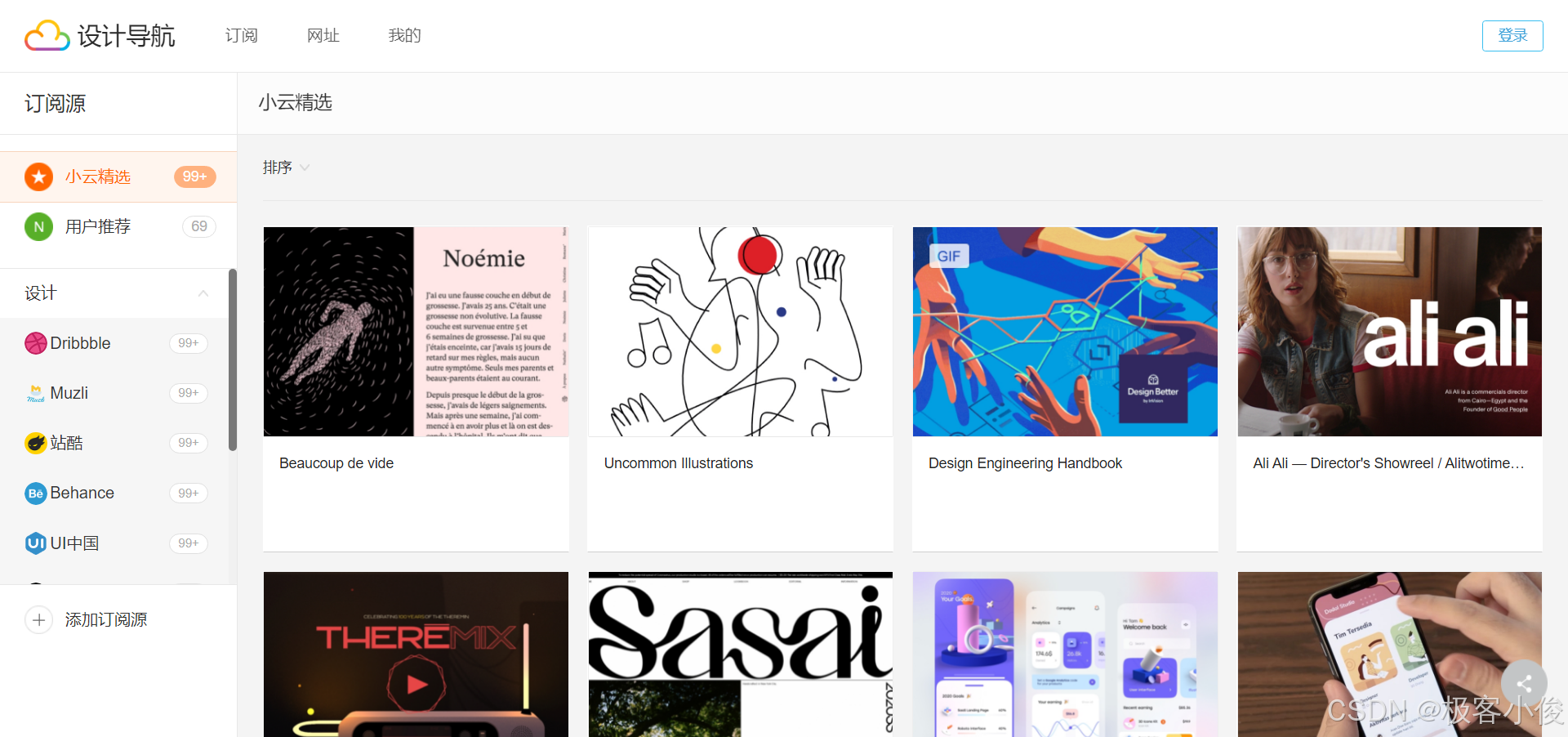This screenshot has width=1568, height=737.
Task: Open the Uncommon Illustrations thumbnail
Action: tap(741, 332)
